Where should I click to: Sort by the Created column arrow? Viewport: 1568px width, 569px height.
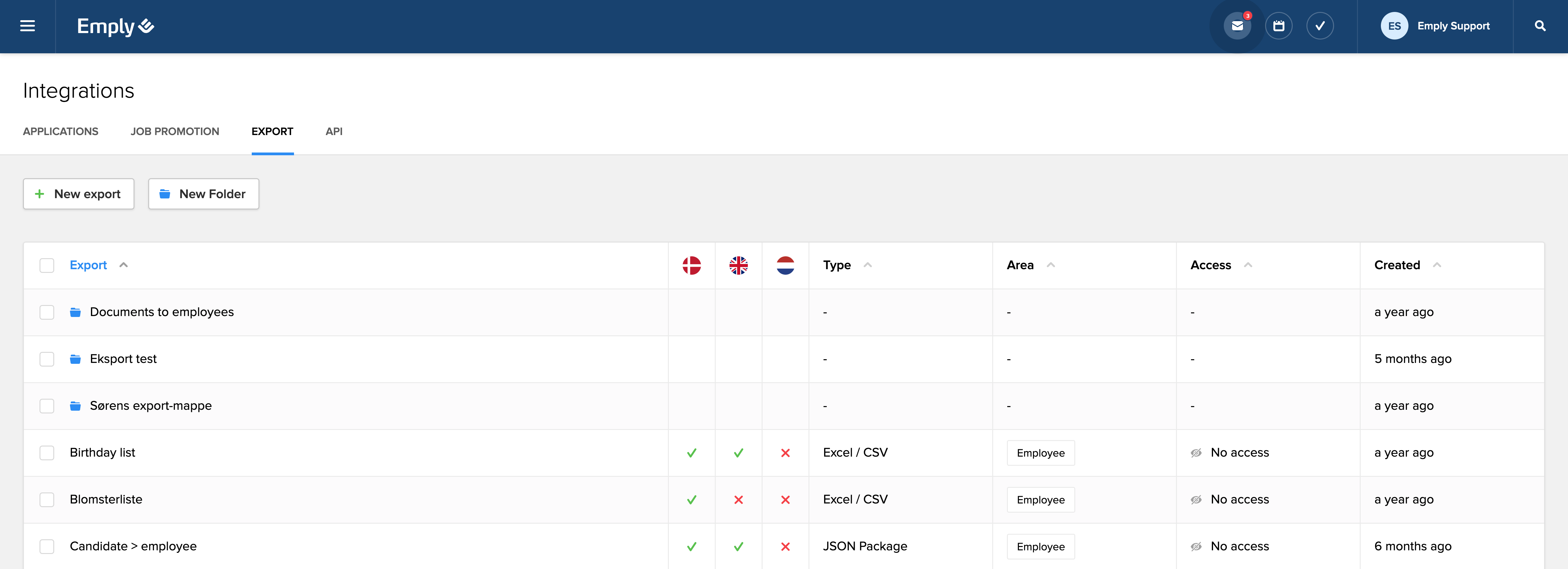[x=1437, y=265]
